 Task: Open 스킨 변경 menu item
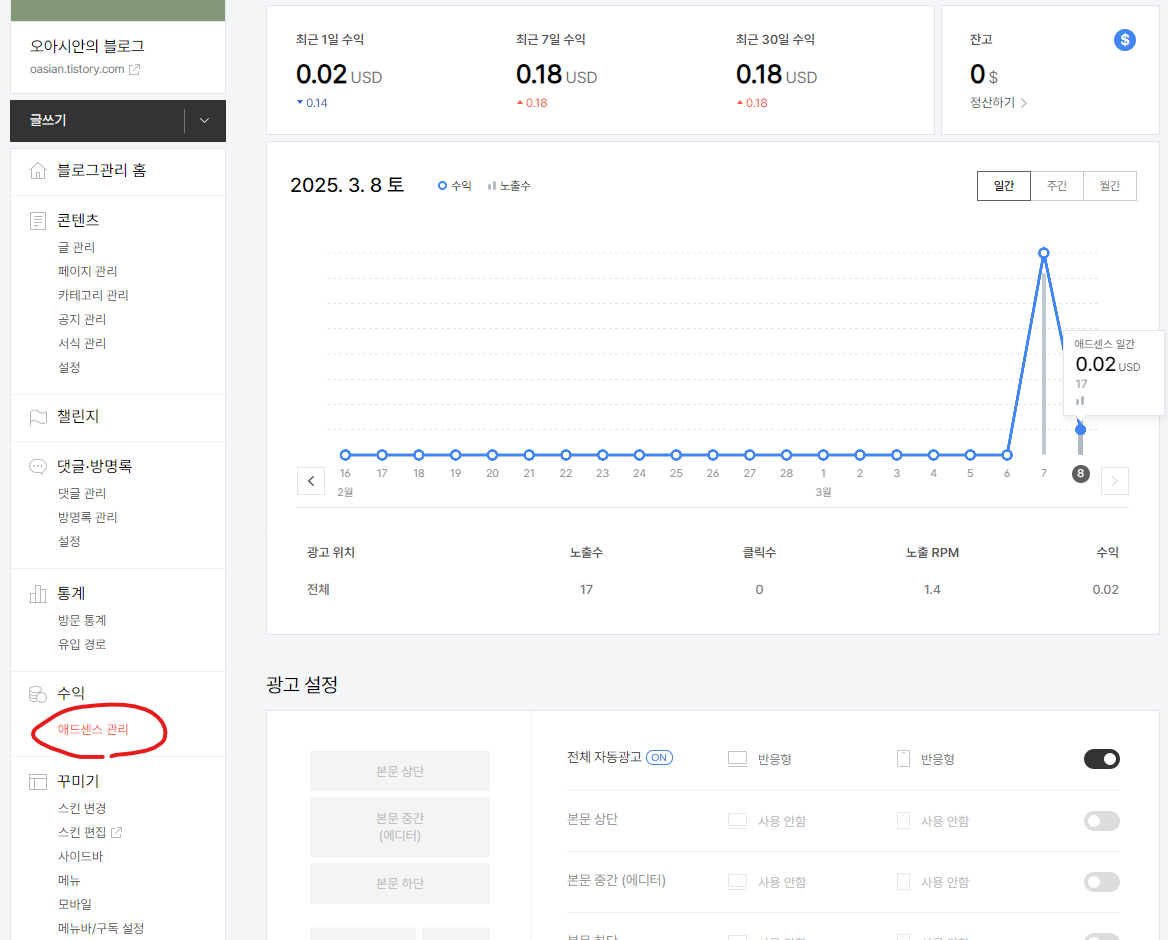point(82,808)
